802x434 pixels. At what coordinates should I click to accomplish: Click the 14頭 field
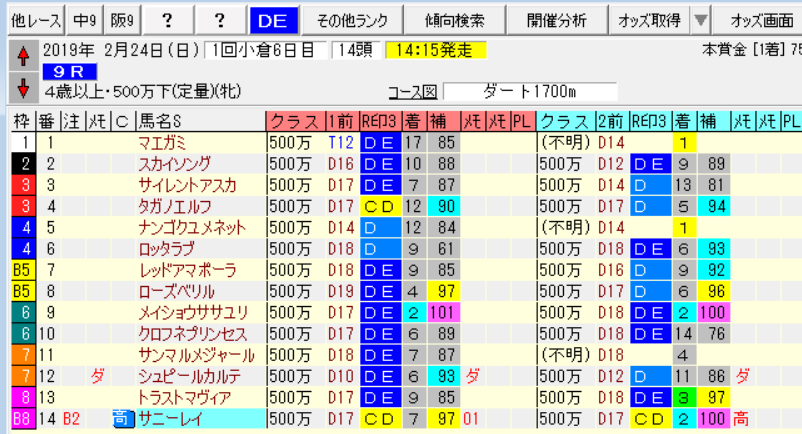[355, 51]
